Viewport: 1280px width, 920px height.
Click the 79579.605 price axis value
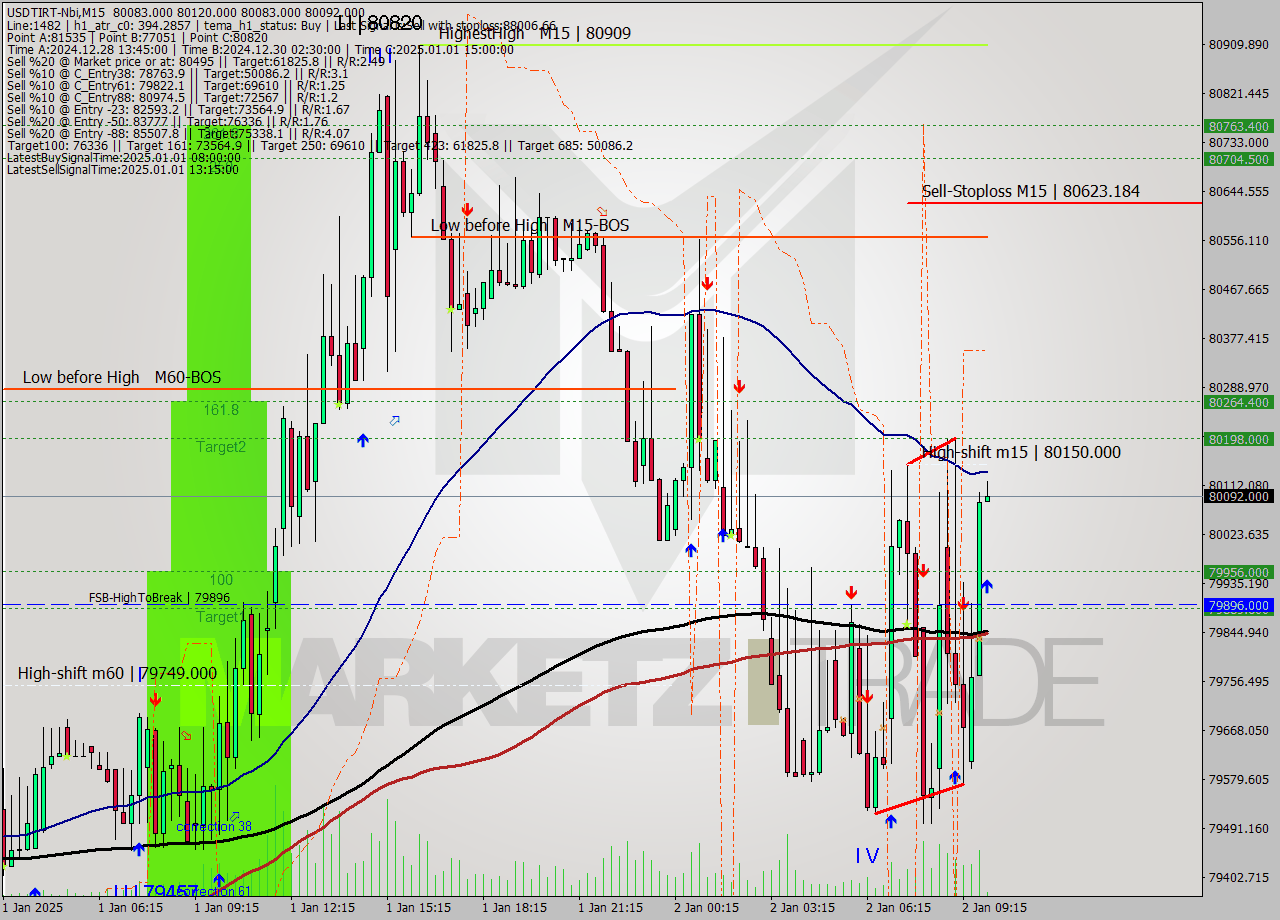click(1239, 779)
